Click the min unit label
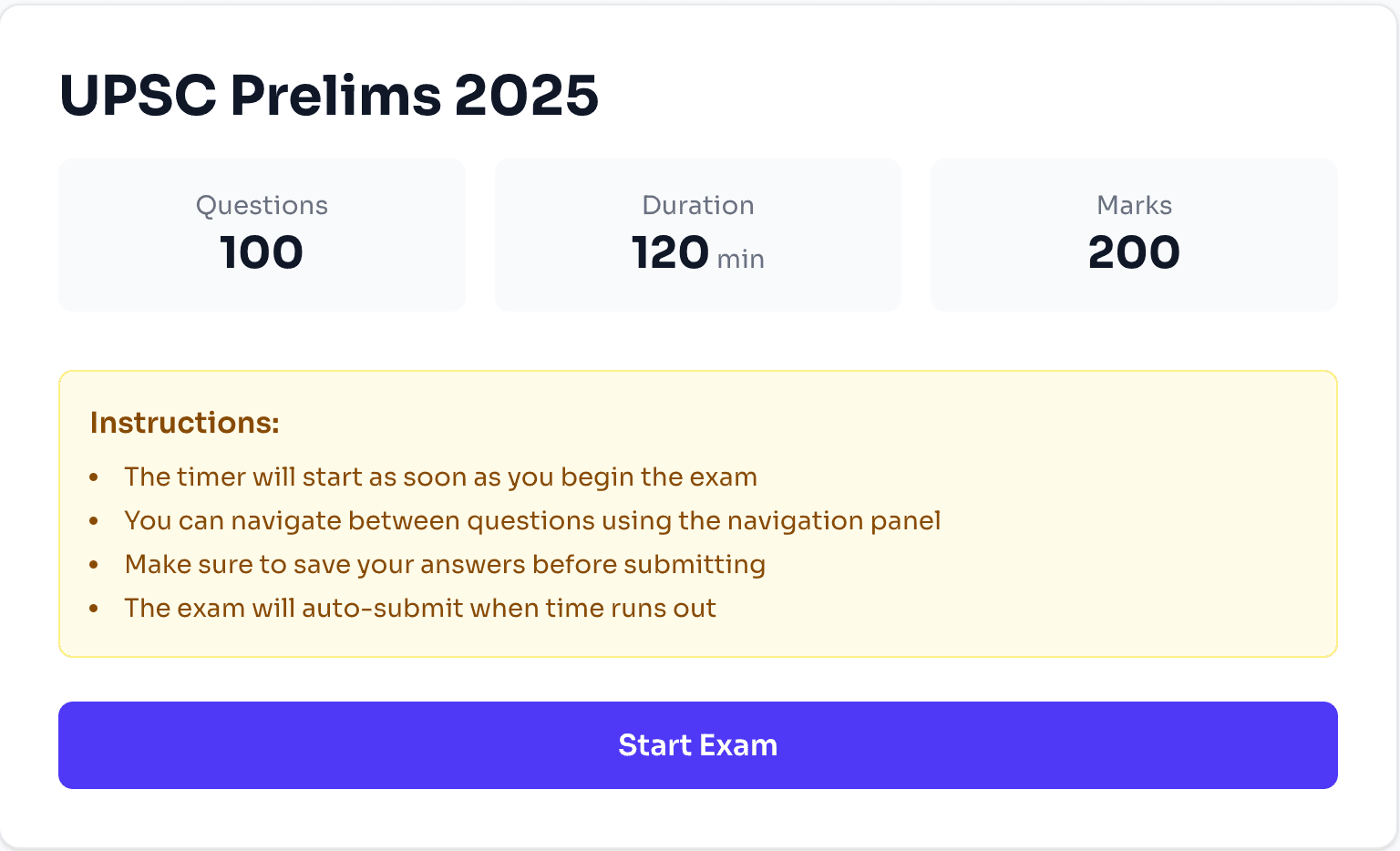The image size is (1400, 851). (x=740, y=260)
